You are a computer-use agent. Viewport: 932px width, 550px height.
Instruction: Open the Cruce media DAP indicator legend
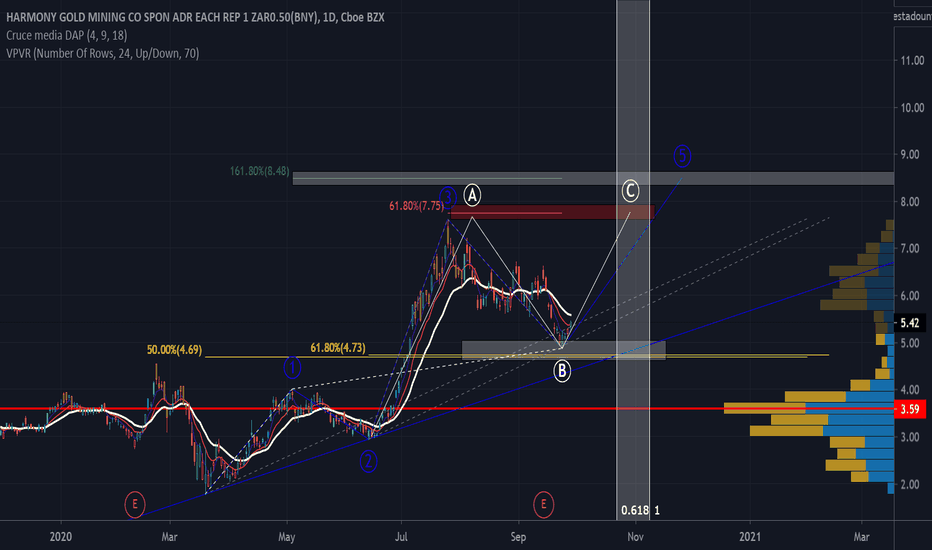(x=67, y=35)
